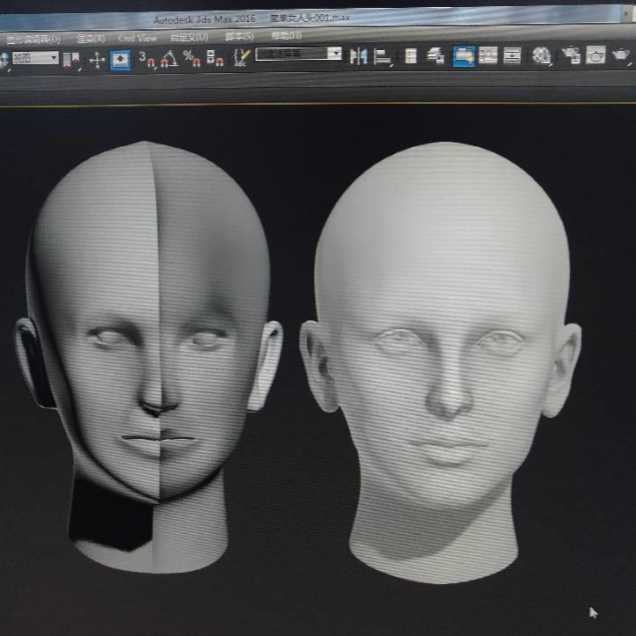Toggle the Percent Snap button
The height and width of the screenshot is (636, 636).
point(192,58)
